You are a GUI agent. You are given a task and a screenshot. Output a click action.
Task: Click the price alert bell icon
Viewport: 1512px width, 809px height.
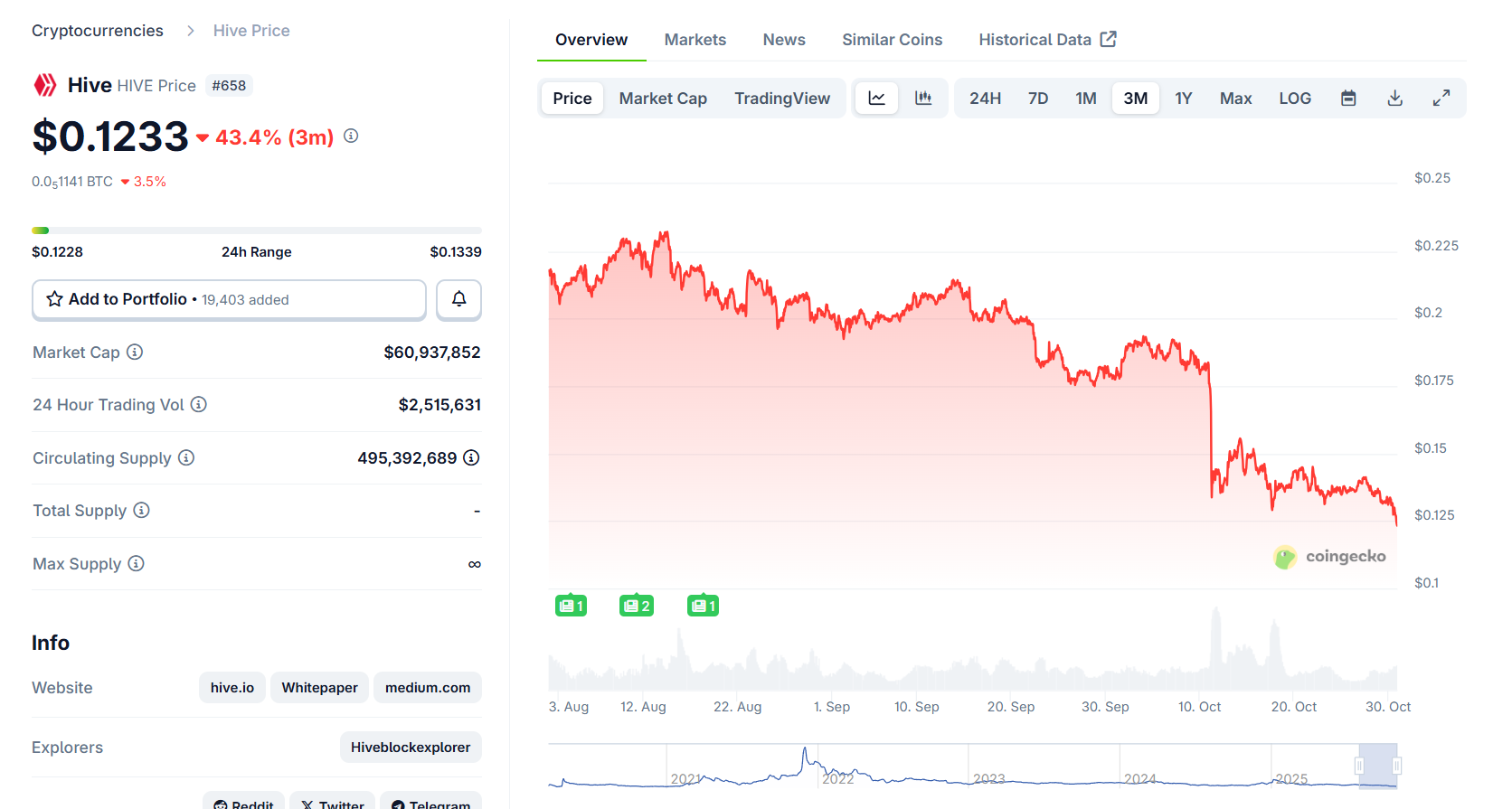[x=458, y=299]
